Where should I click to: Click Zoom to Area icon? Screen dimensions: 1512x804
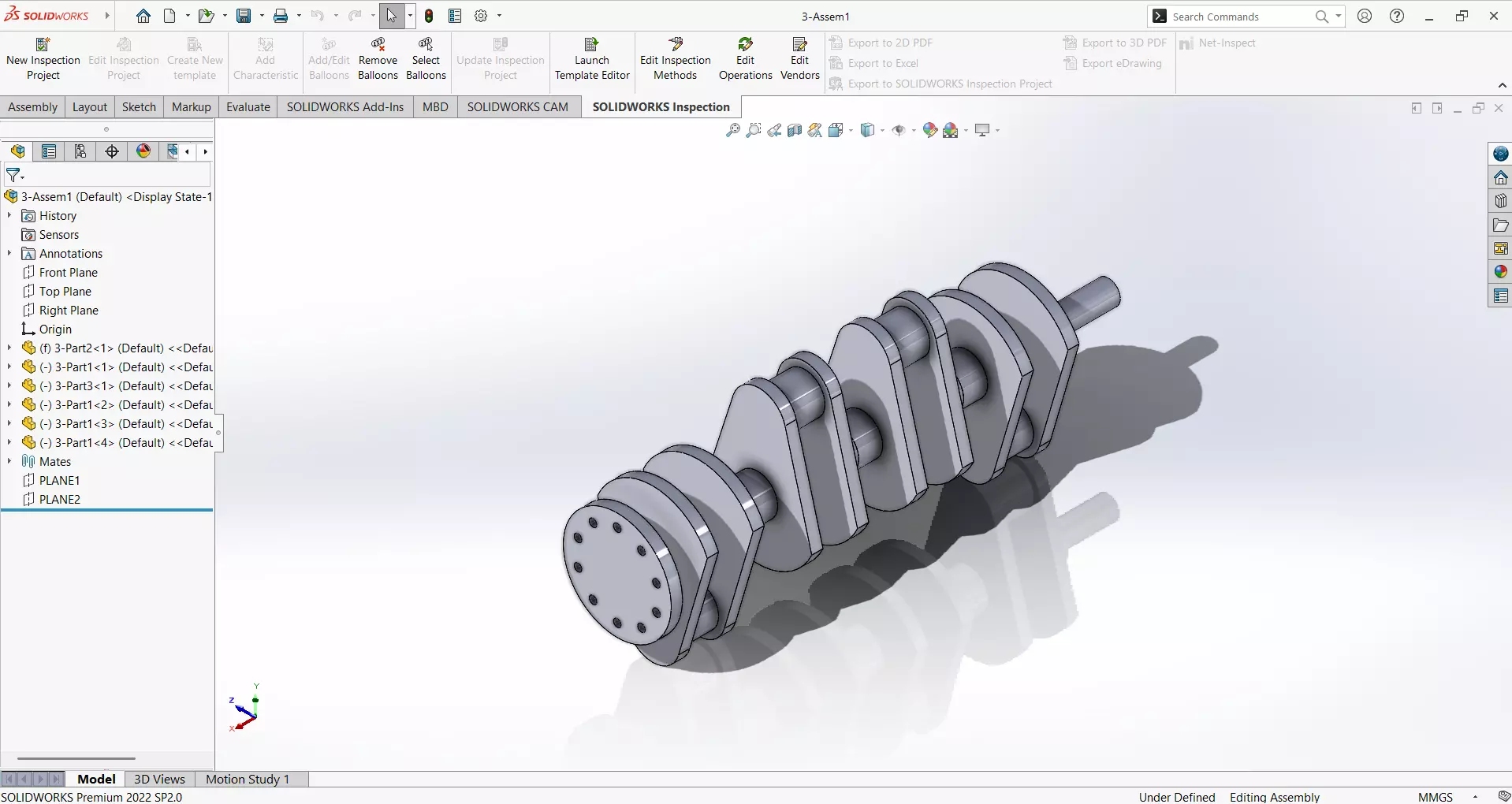(x=754, y=130)
